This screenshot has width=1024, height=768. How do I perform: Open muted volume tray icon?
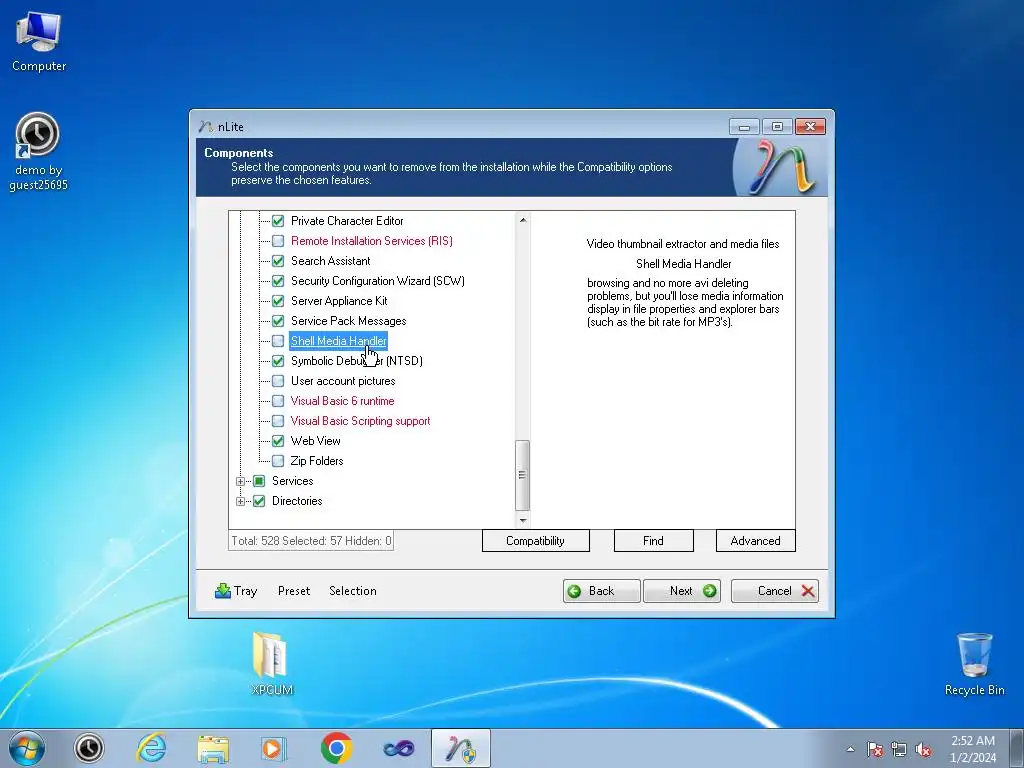(923, 749)
